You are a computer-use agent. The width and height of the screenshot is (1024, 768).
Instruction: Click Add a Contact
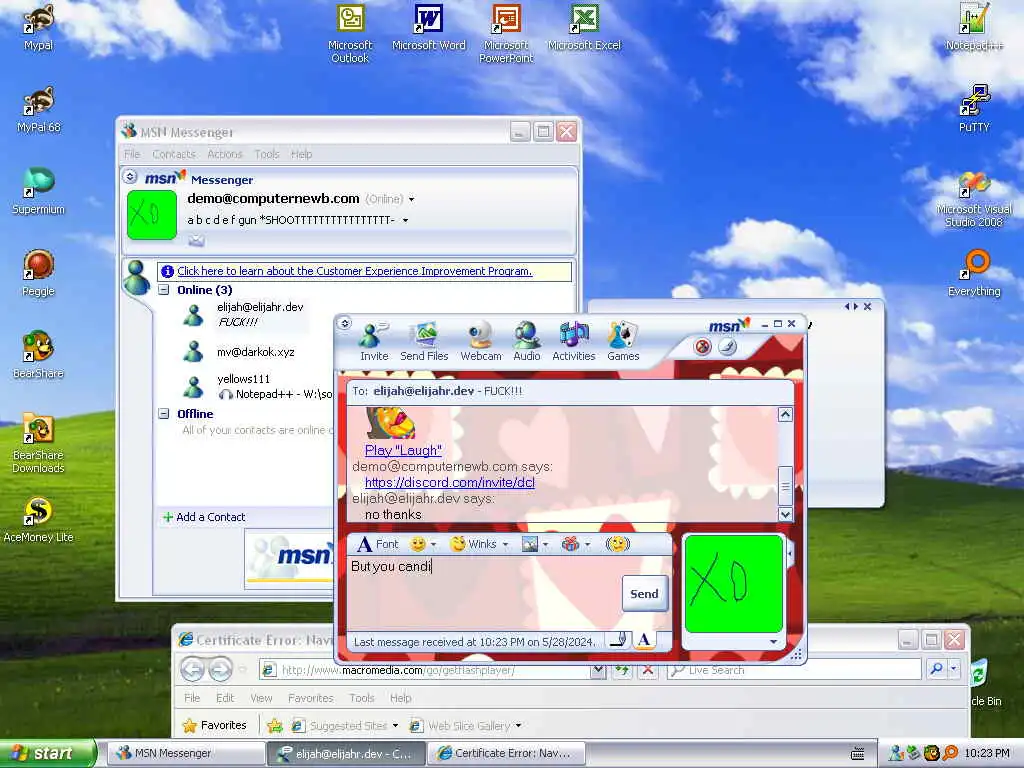(204, 517)
